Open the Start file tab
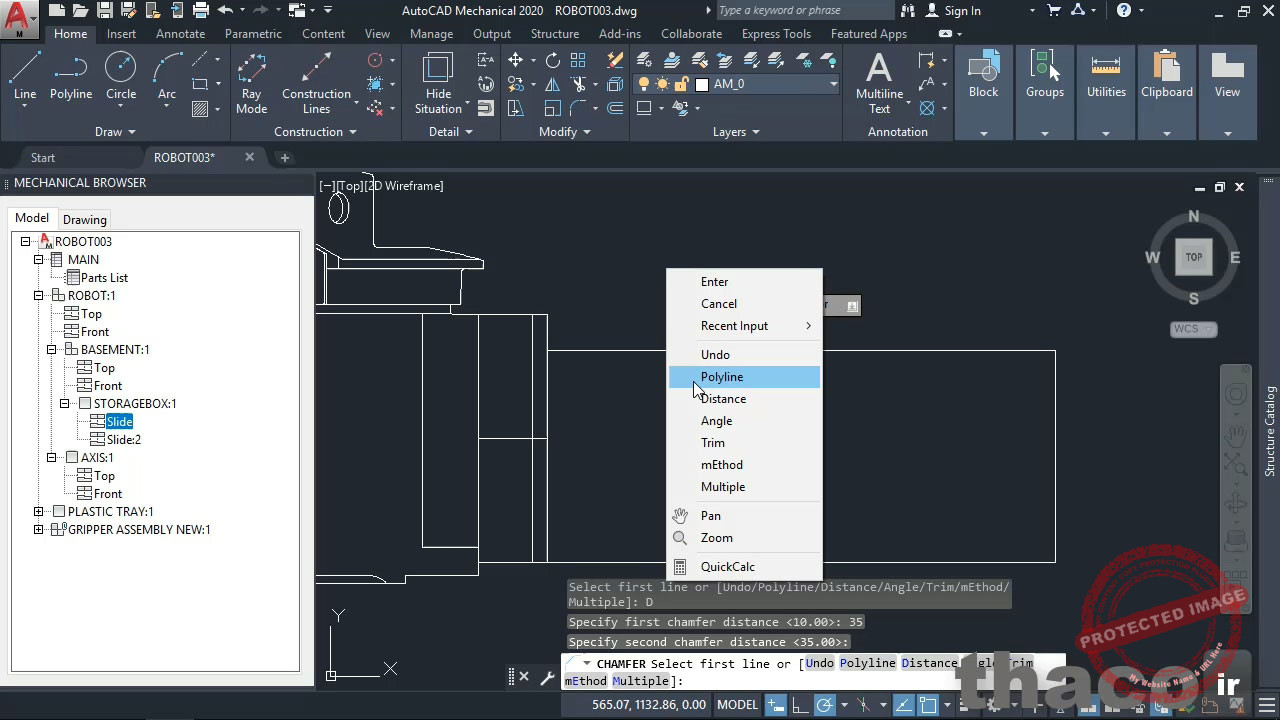This screenshot has height=720, width=1280. click(x=43, y=158)
